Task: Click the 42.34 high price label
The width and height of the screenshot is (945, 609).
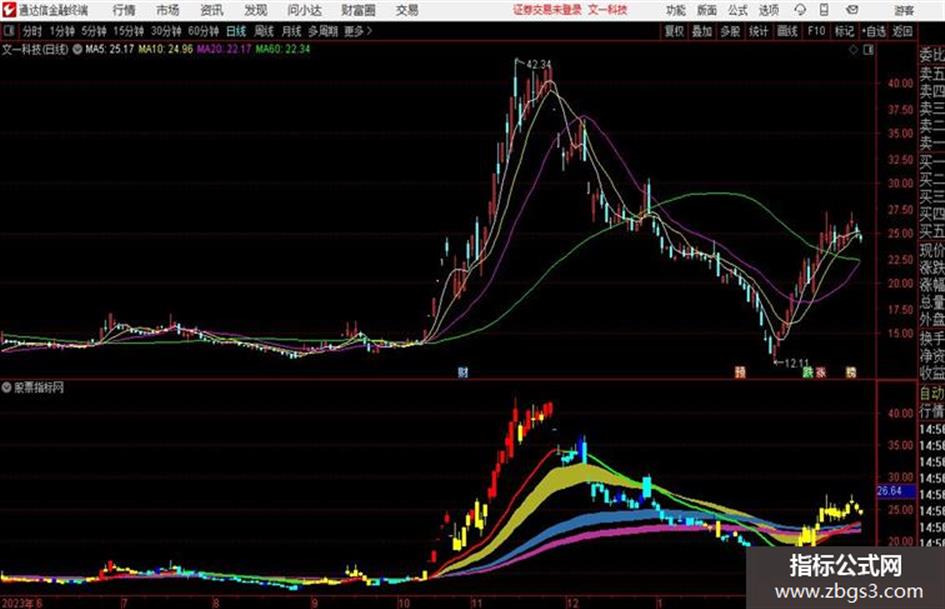Action: 539,64
